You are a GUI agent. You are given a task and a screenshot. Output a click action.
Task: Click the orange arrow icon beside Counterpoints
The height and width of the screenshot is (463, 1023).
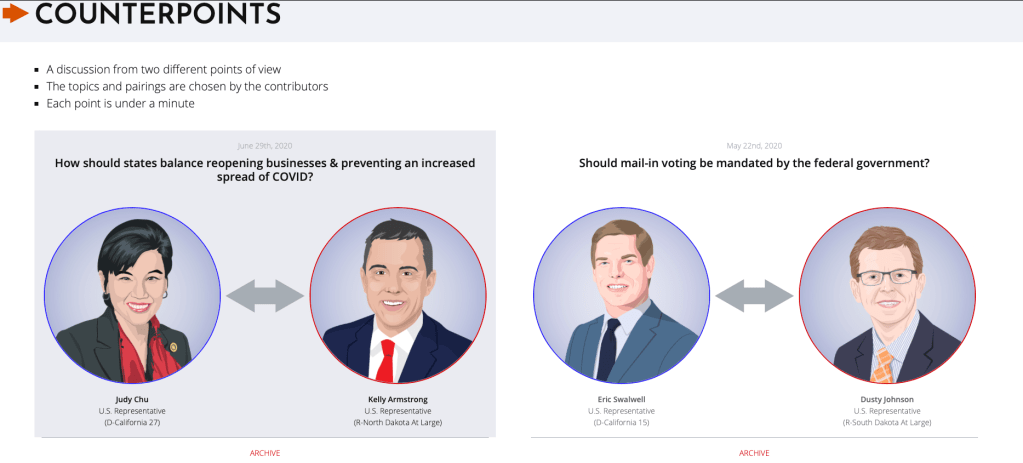click(x=14, y=14)
